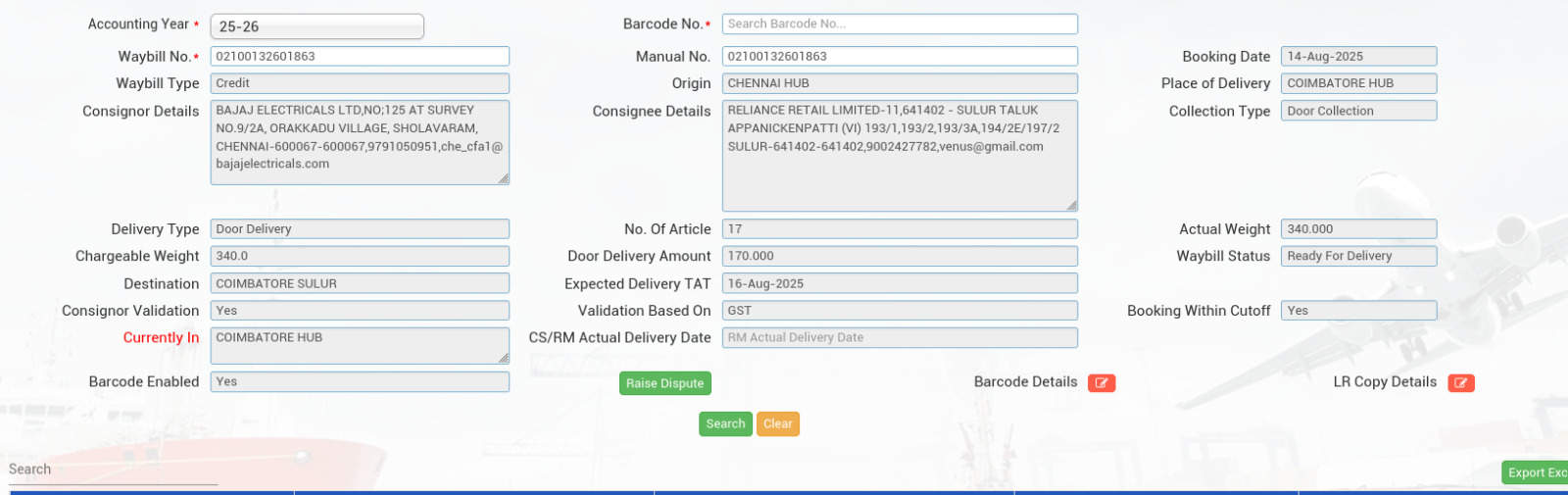Click the Expected Delivery TAT field
Viewport: 1568px width, 495px height.
coord(899,283)
